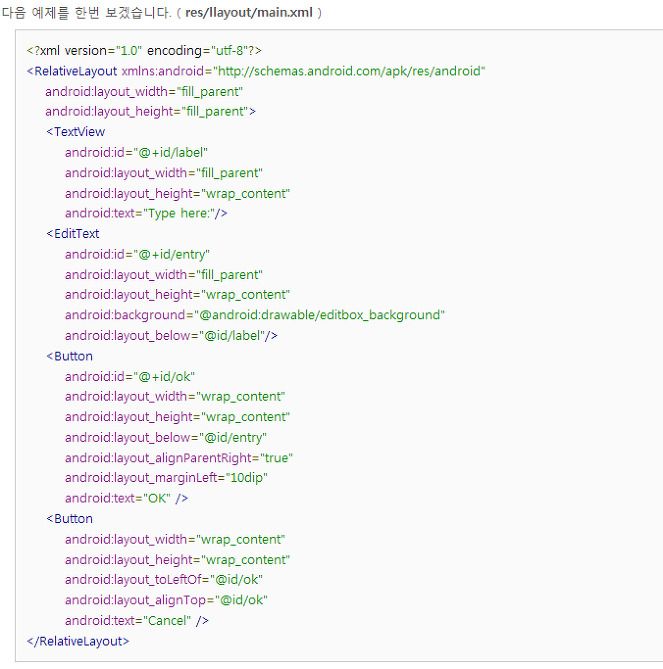Click the closing </RelativeLayout> tag
The height and width of the screenshot is (669, 663).
pos(78,641)
